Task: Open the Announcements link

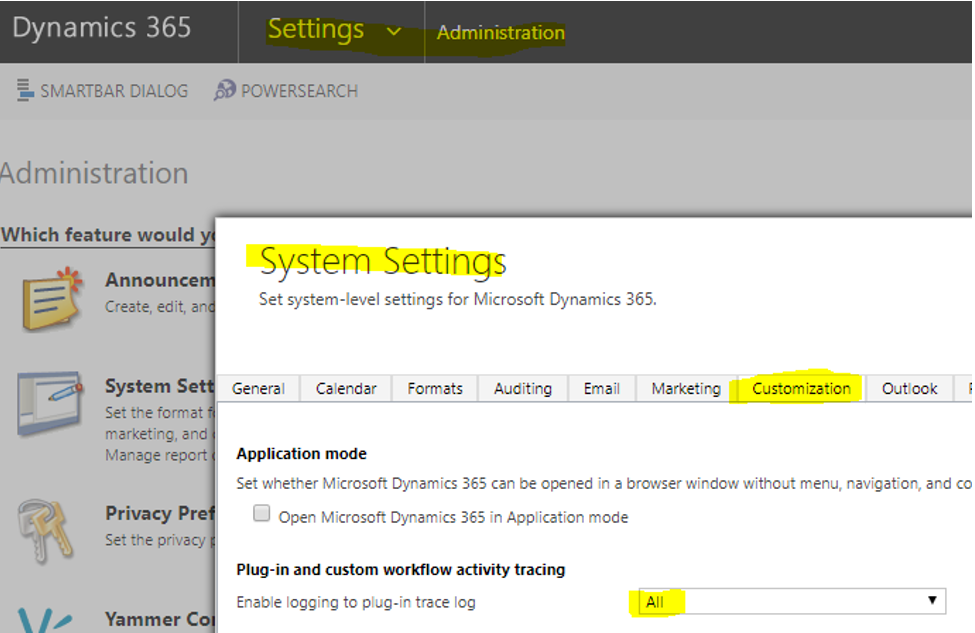Action: pos(160,280)
